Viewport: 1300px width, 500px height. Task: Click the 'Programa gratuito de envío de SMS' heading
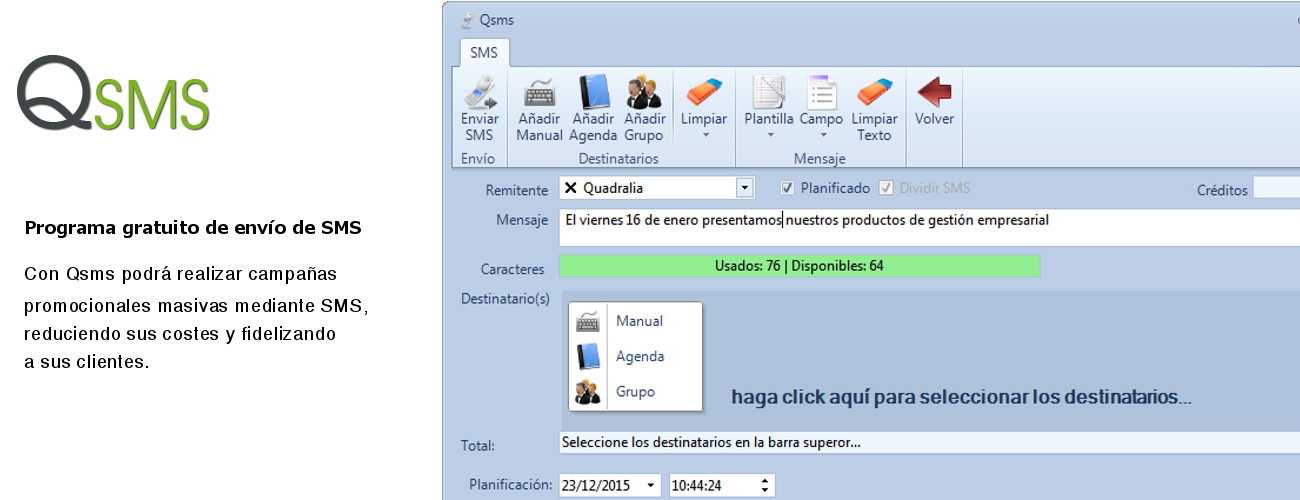193,228
